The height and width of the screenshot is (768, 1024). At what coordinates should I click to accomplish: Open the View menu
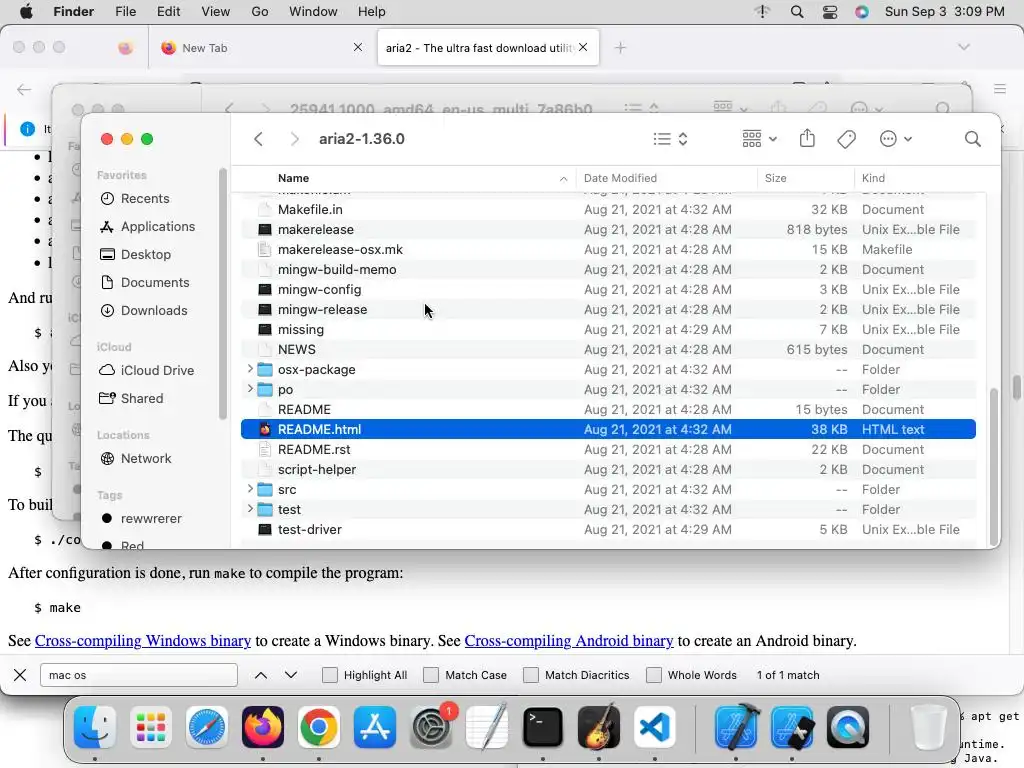(x=216, y=12)
